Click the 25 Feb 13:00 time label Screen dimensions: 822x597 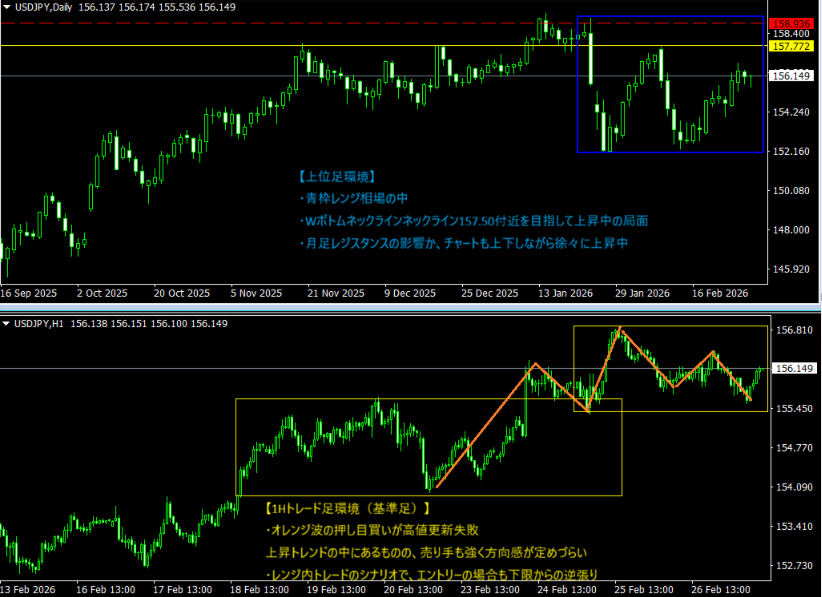pyautogui.click(x=644, y=590)
